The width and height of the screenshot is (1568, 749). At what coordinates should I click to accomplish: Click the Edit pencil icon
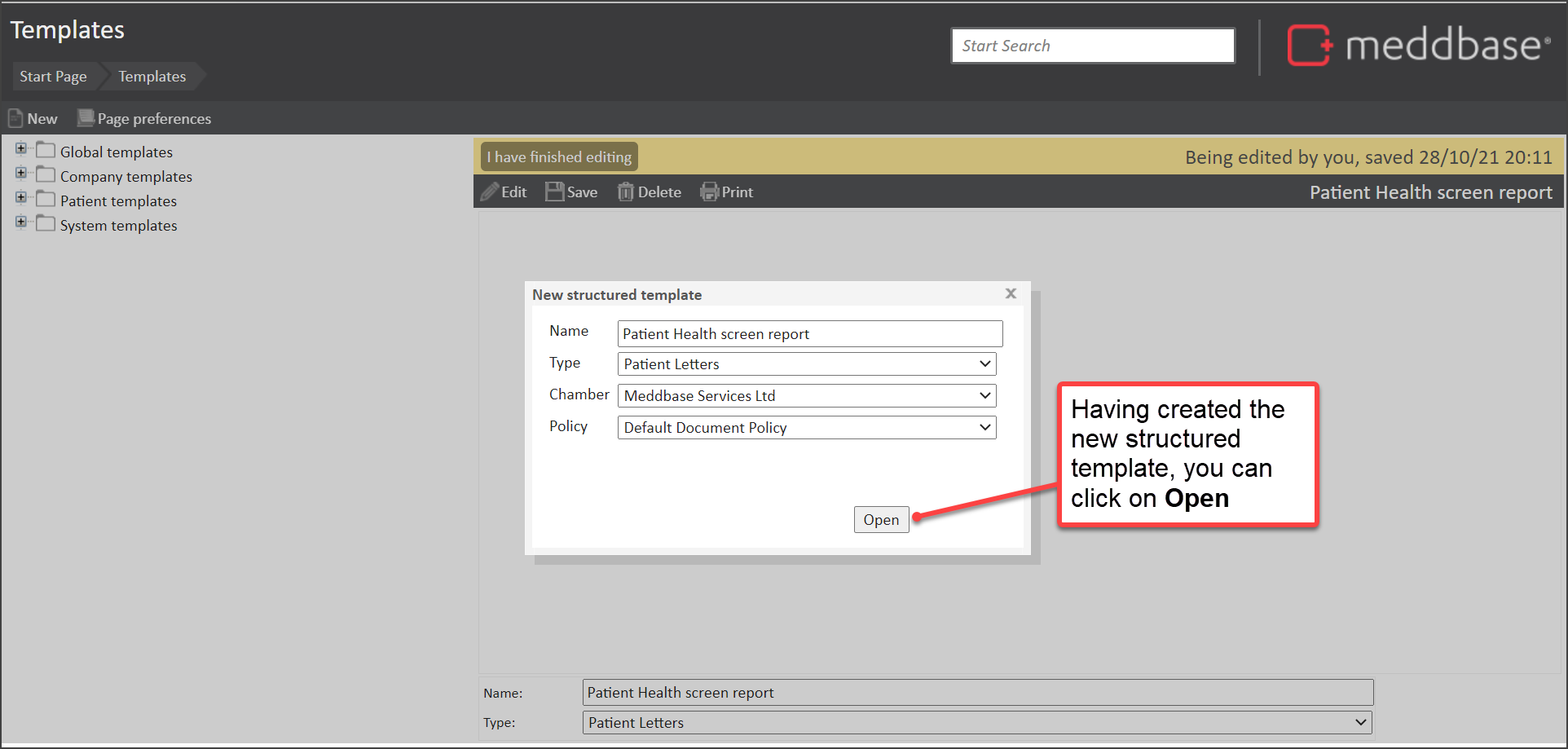490,192
